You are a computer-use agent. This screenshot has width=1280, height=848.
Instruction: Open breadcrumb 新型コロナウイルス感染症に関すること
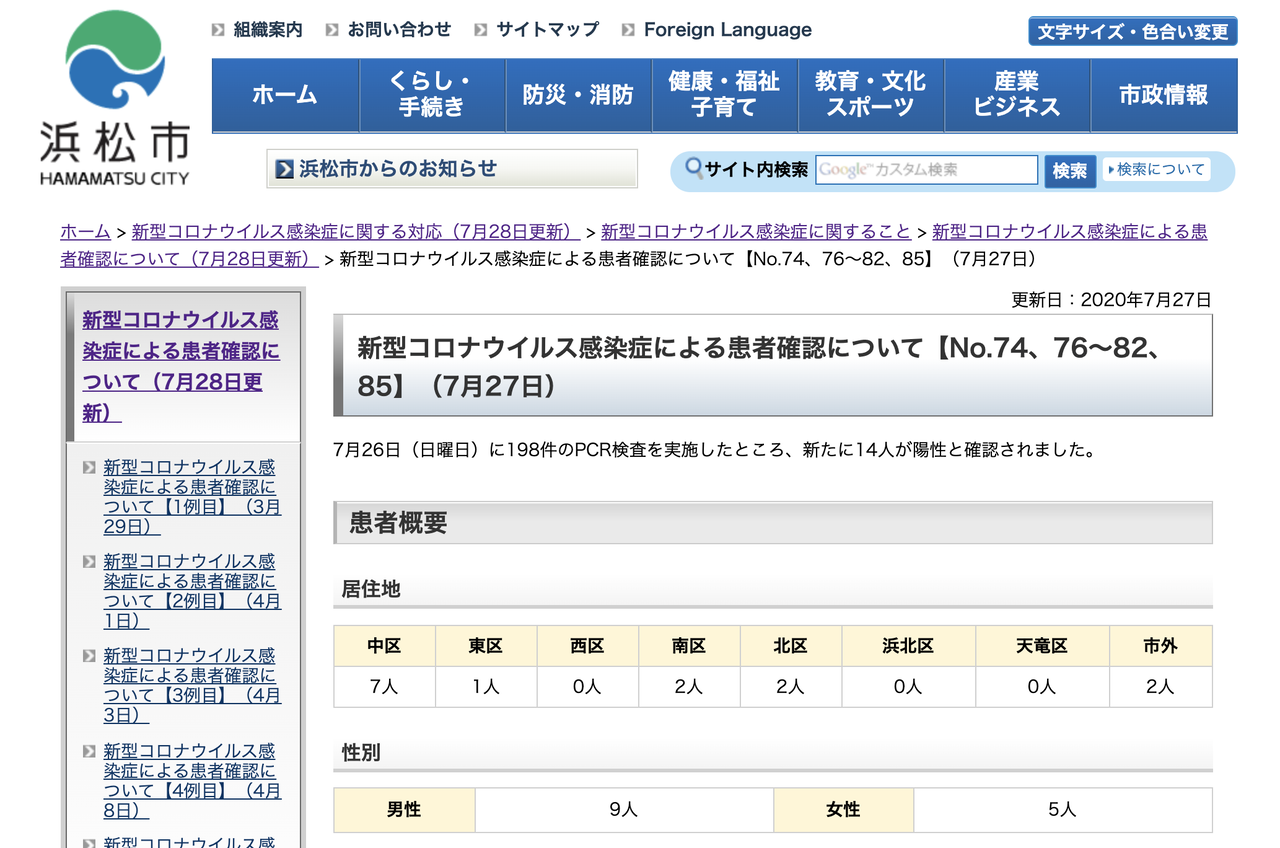point(756,232)
